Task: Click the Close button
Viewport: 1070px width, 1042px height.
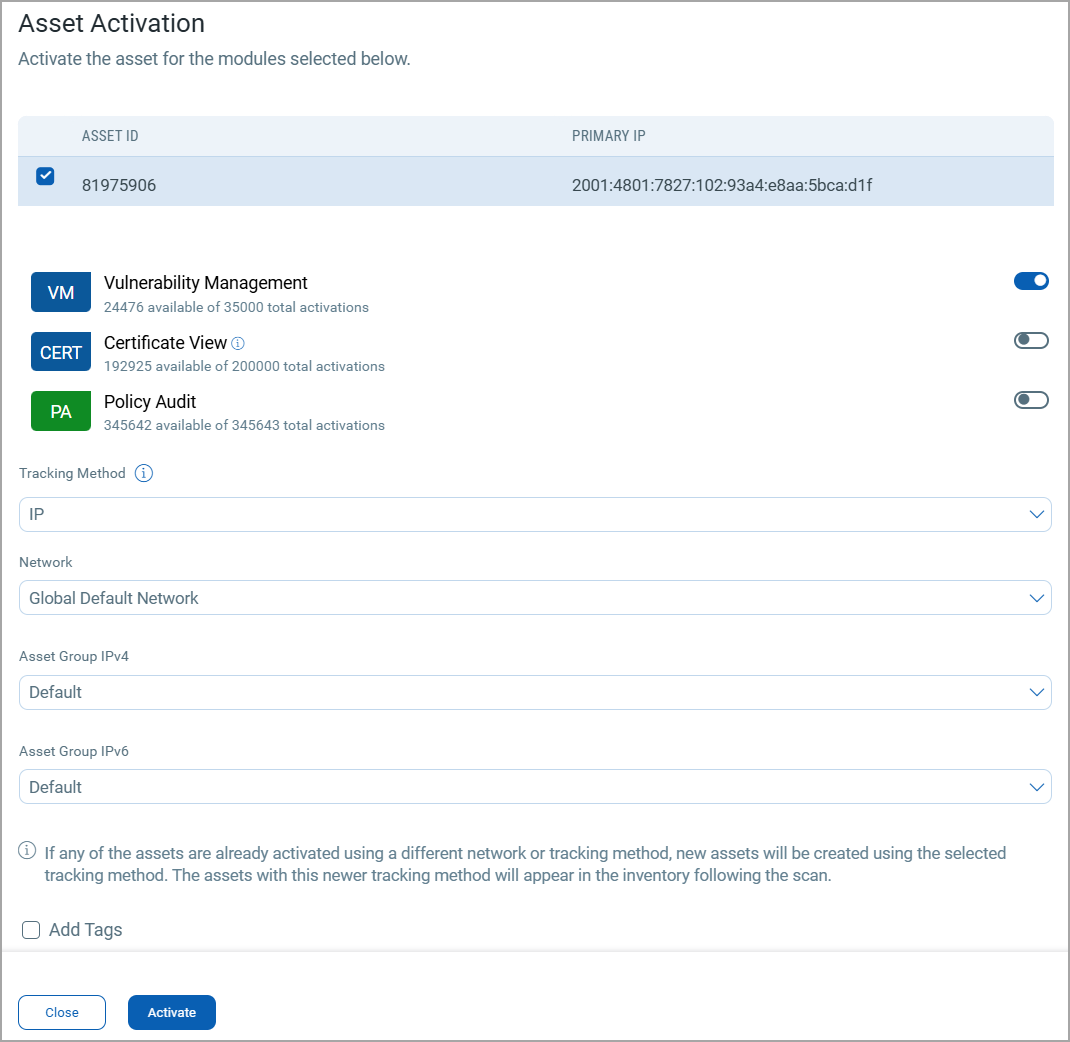Action: tap(62, 1012)
